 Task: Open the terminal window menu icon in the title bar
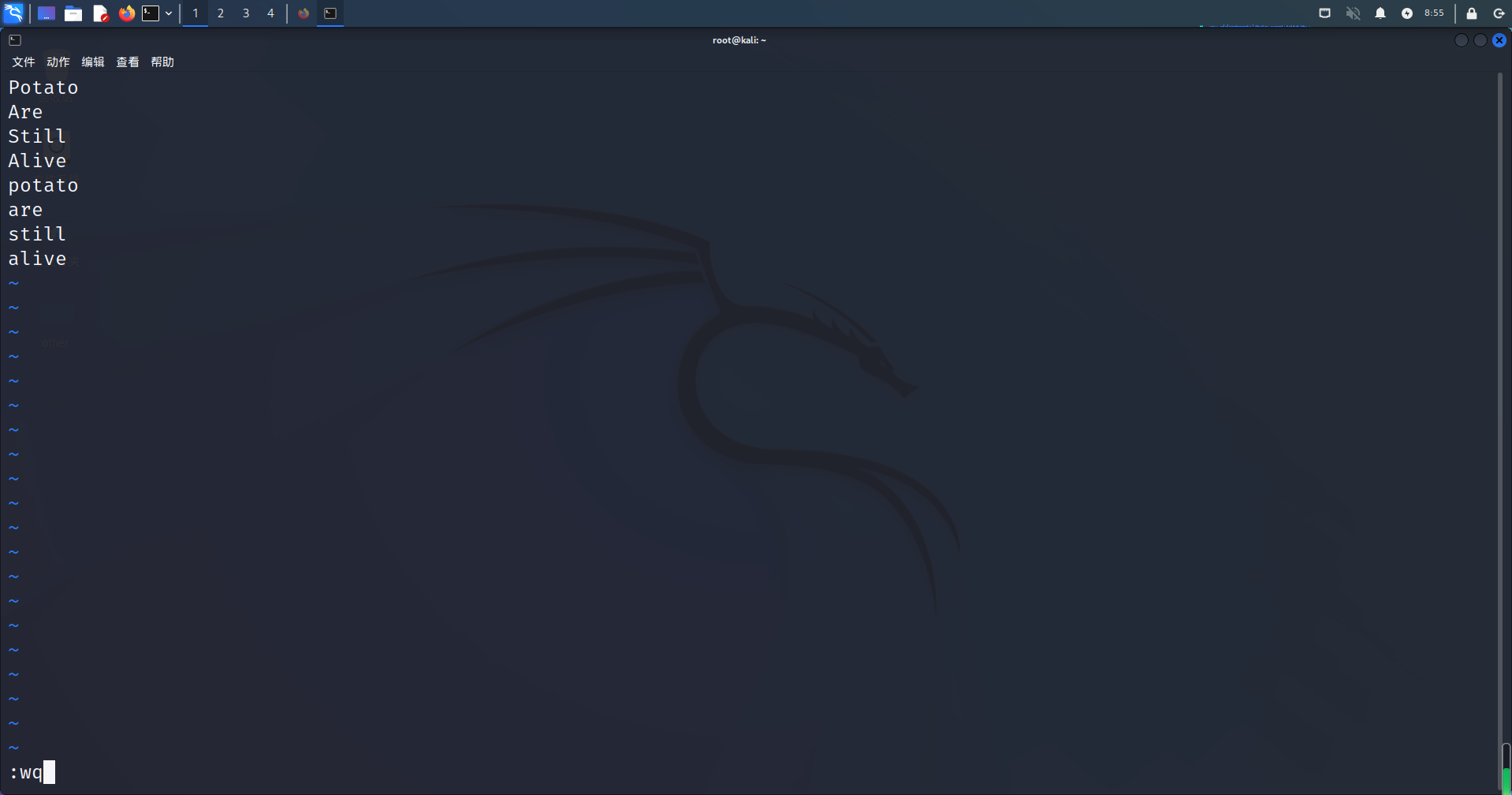(15, 40)
